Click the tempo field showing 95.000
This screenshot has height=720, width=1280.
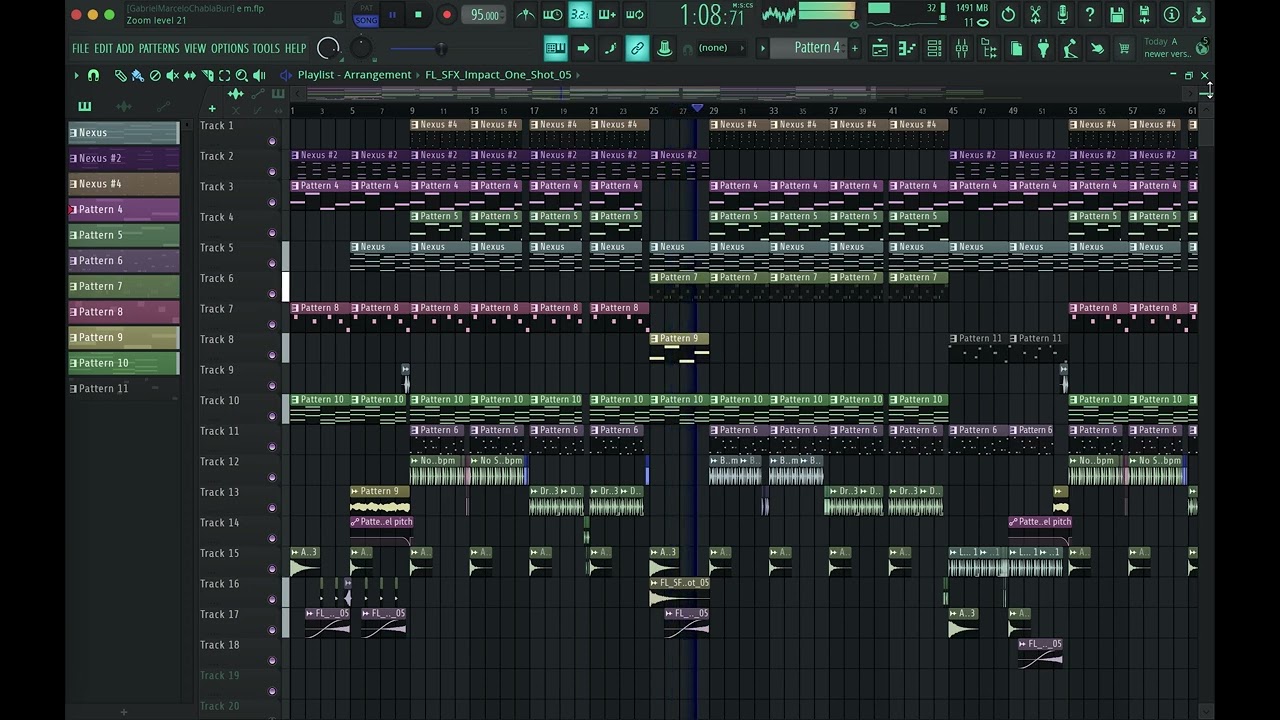[485, 15]
